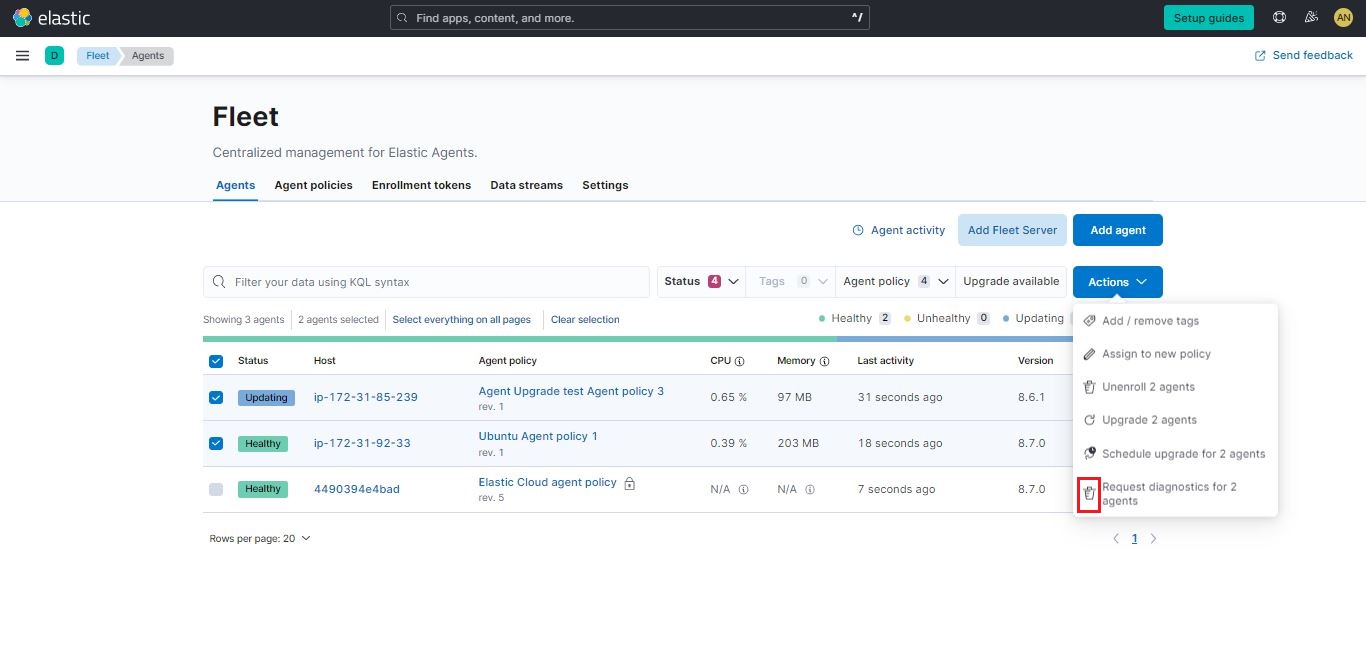Click the lock icon on Elastic Cloud agent policy
This screenshot has width=1366, height=655.
[x=630, y=481]
